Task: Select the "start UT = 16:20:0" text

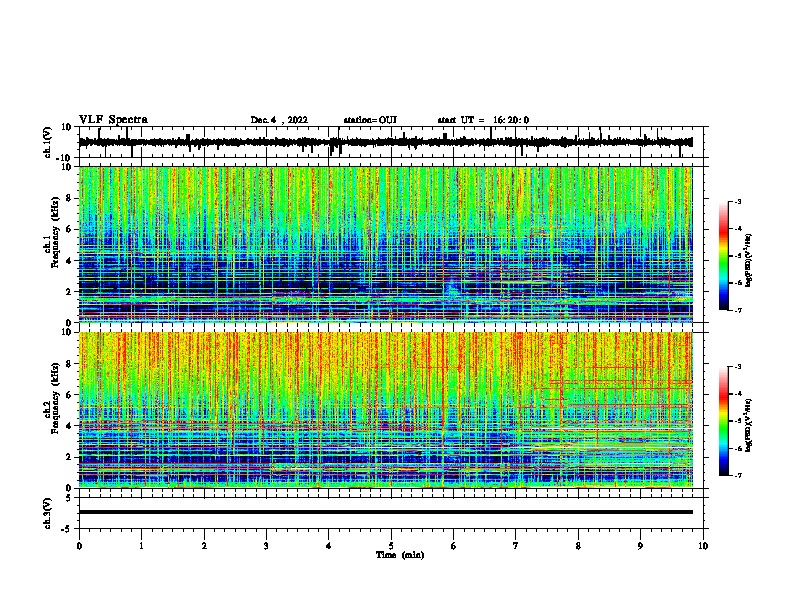Action: (483, 120)
